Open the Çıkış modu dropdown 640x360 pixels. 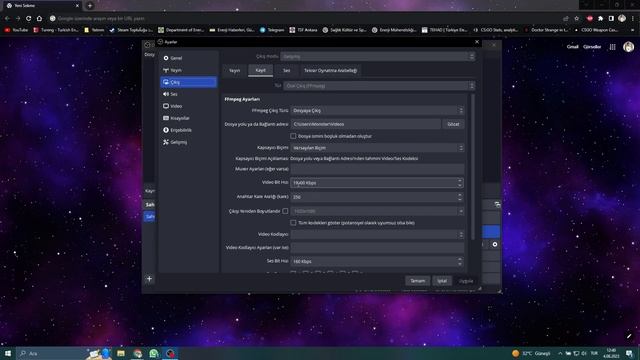[378, 56]
